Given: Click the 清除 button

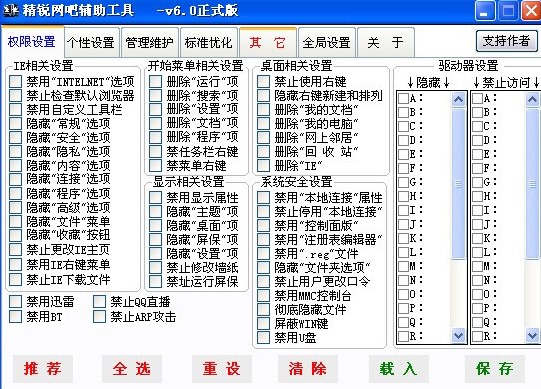Looking at the screenshot, I should [x=308, y=369].
